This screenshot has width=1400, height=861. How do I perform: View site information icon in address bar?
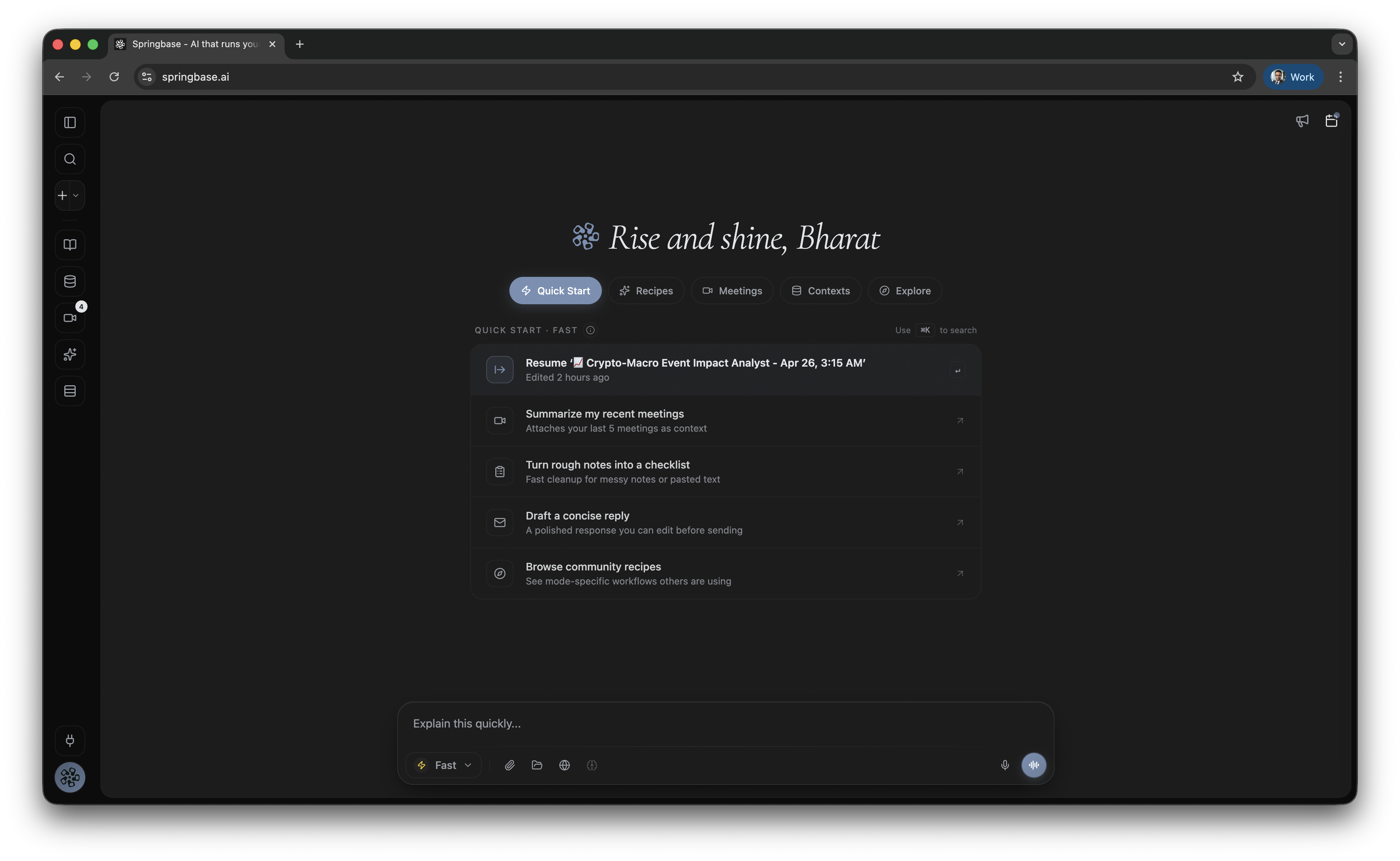coord(147,77)
